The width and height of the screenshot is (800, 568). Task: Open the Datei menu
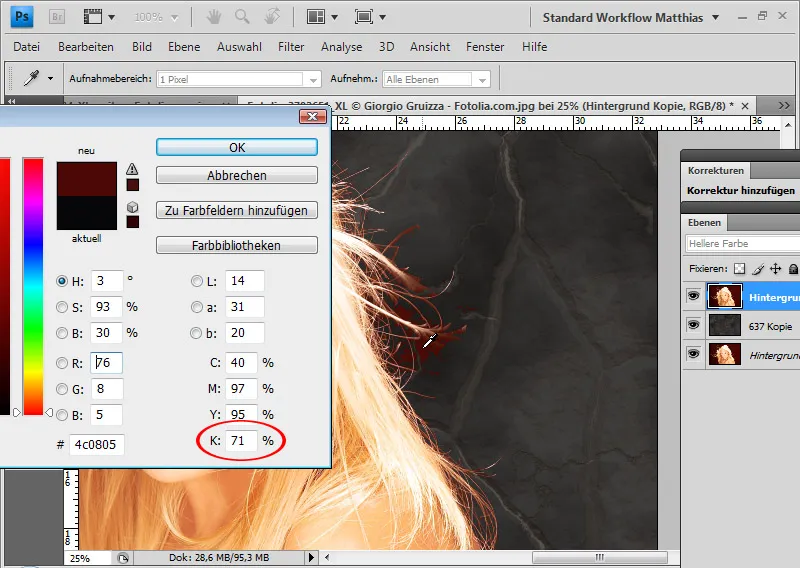pyautogui.click(x=27, y=47)
